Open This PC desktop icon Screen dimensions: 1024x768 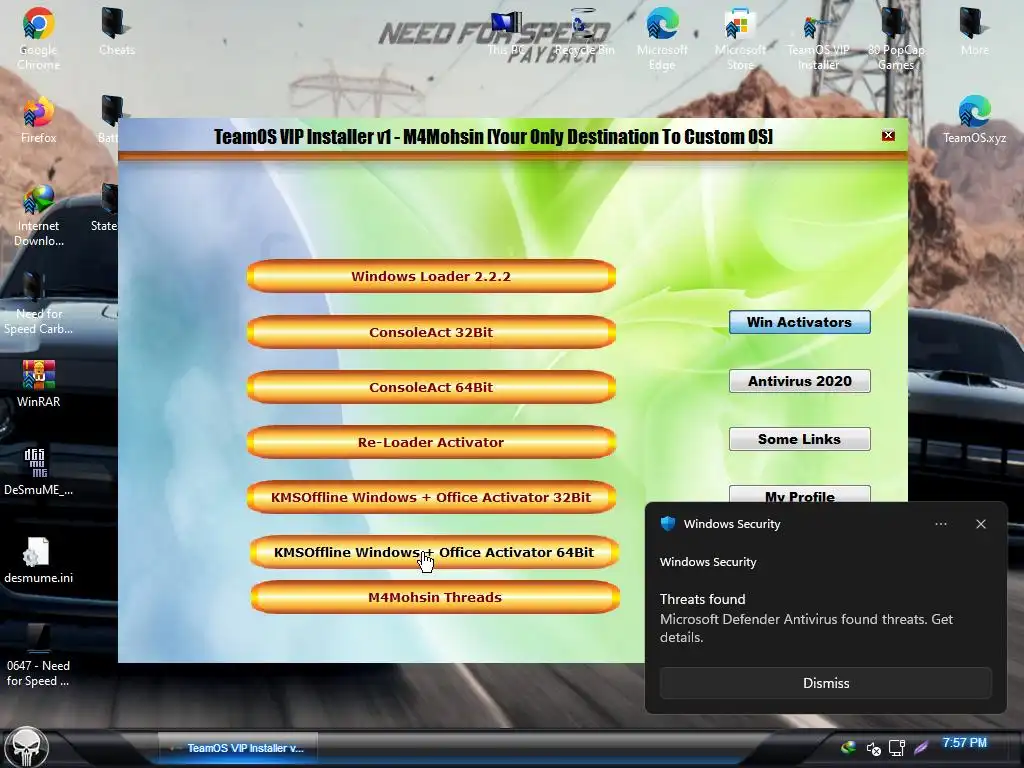(507, 31)
